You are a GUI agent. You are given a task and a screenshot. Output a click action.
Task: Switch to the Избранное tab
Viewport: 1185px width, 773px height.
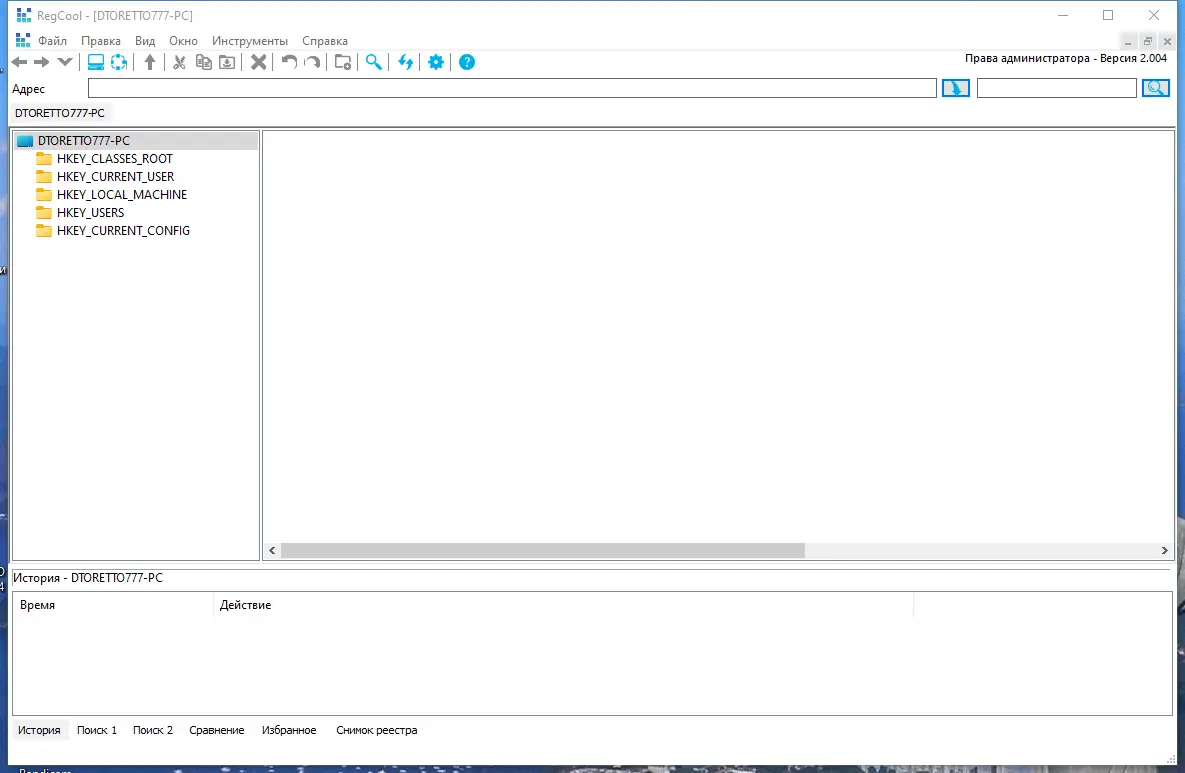point(289,731)
